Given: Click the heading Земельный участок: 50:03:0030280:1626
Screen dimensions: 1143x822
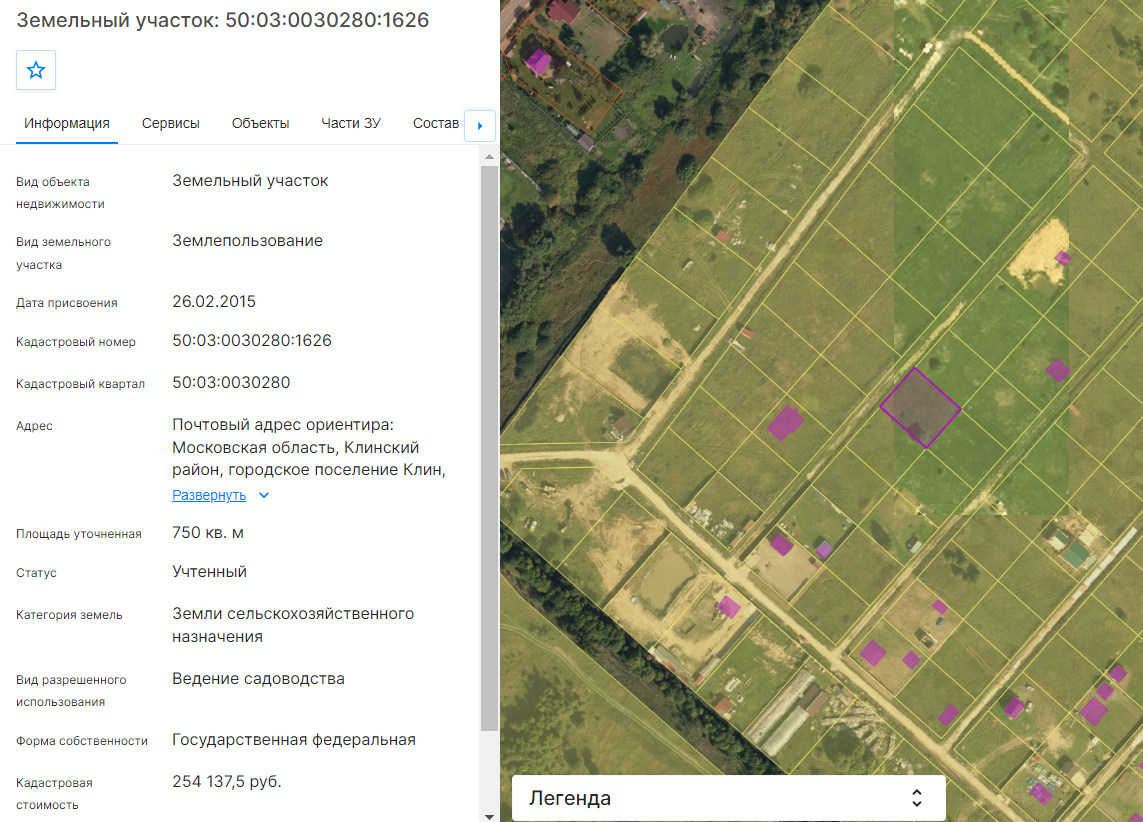Looking at the screenshot, I should pos(222,20).
